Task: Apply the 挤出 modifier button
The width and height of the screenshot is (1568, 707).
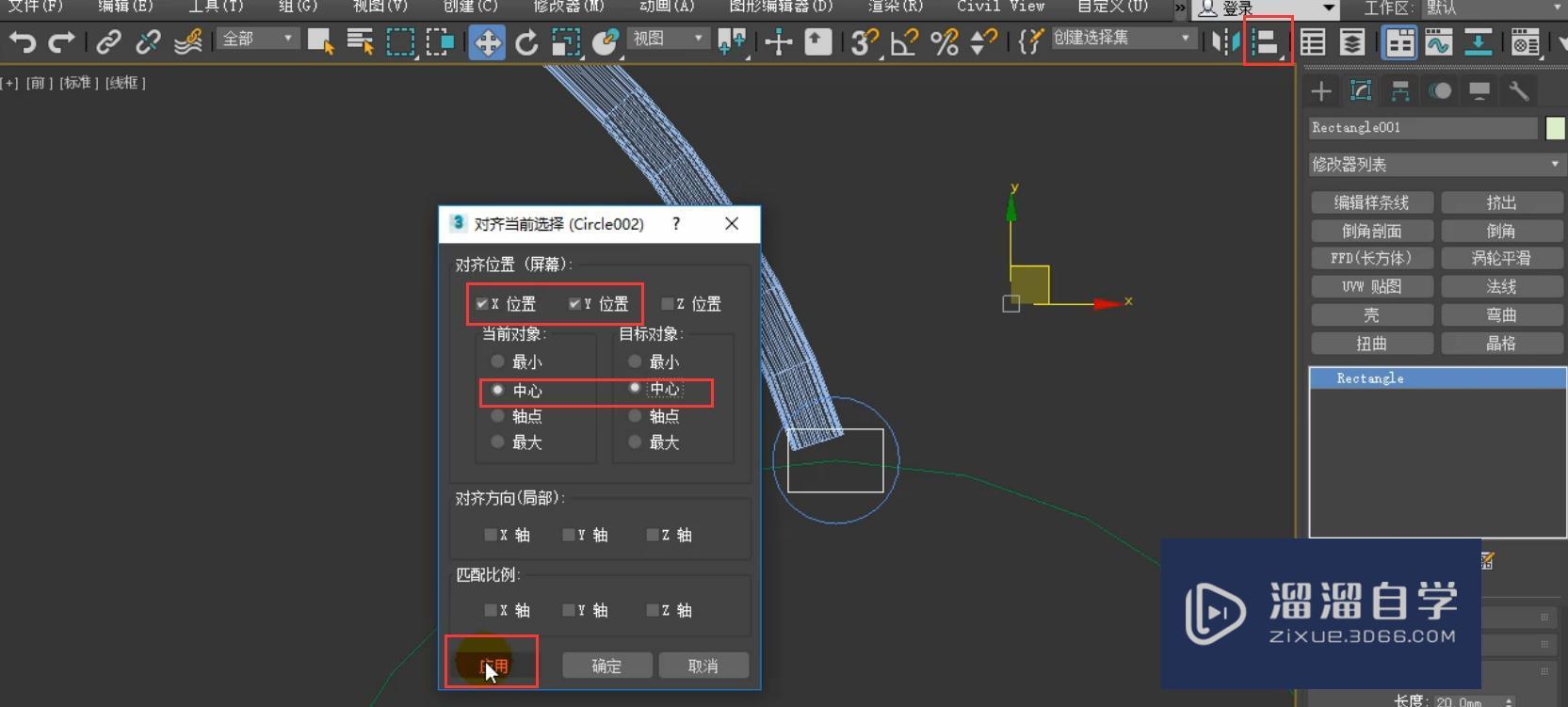Action: point(1501,202)
